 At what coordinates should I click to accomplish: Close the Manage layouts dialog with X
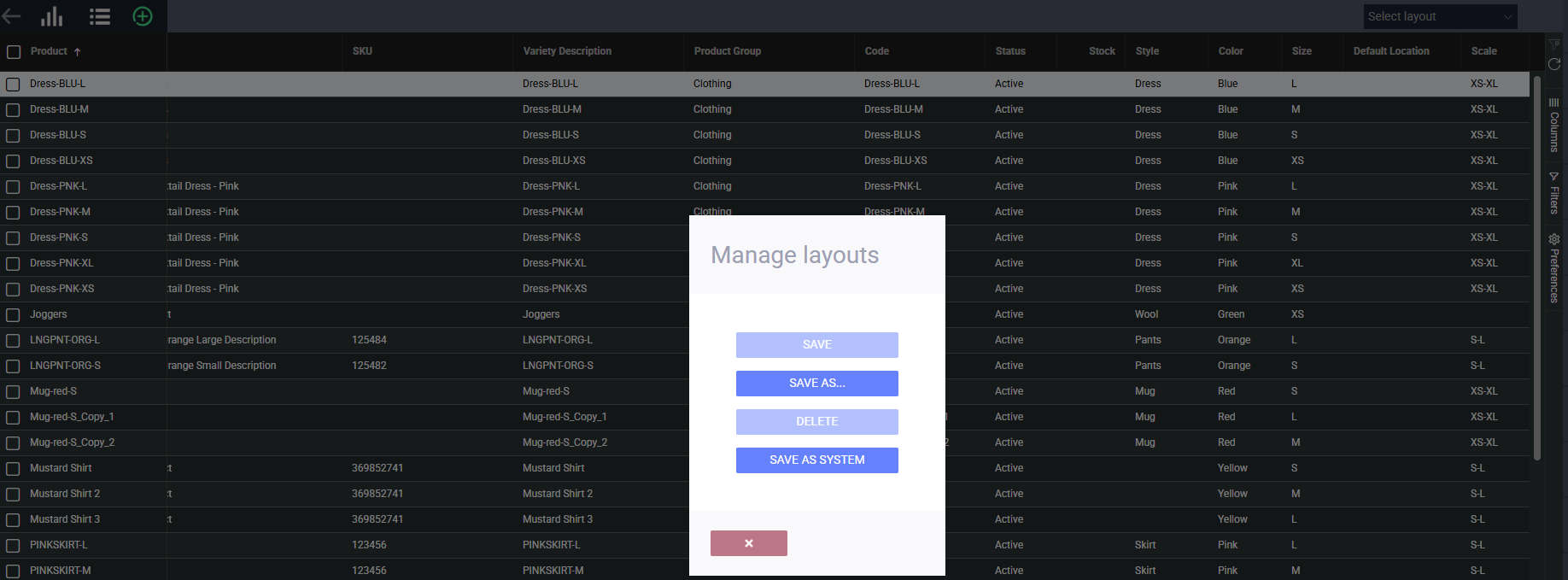[748, 543]
